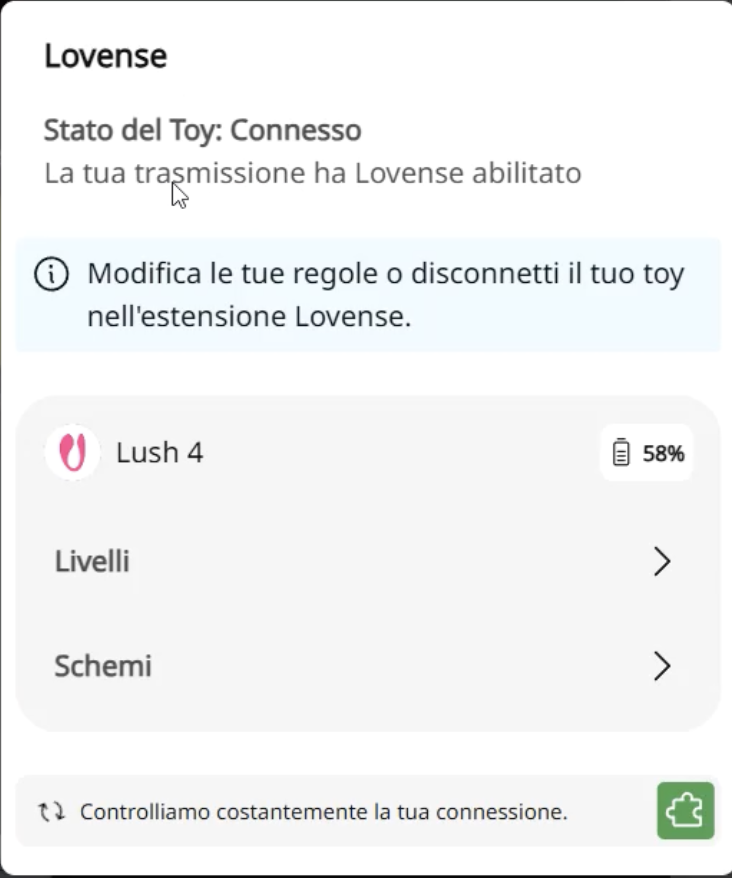Click the info circle icon in banner
Viewport: 732px width, 878px height.
click(51, 274)
